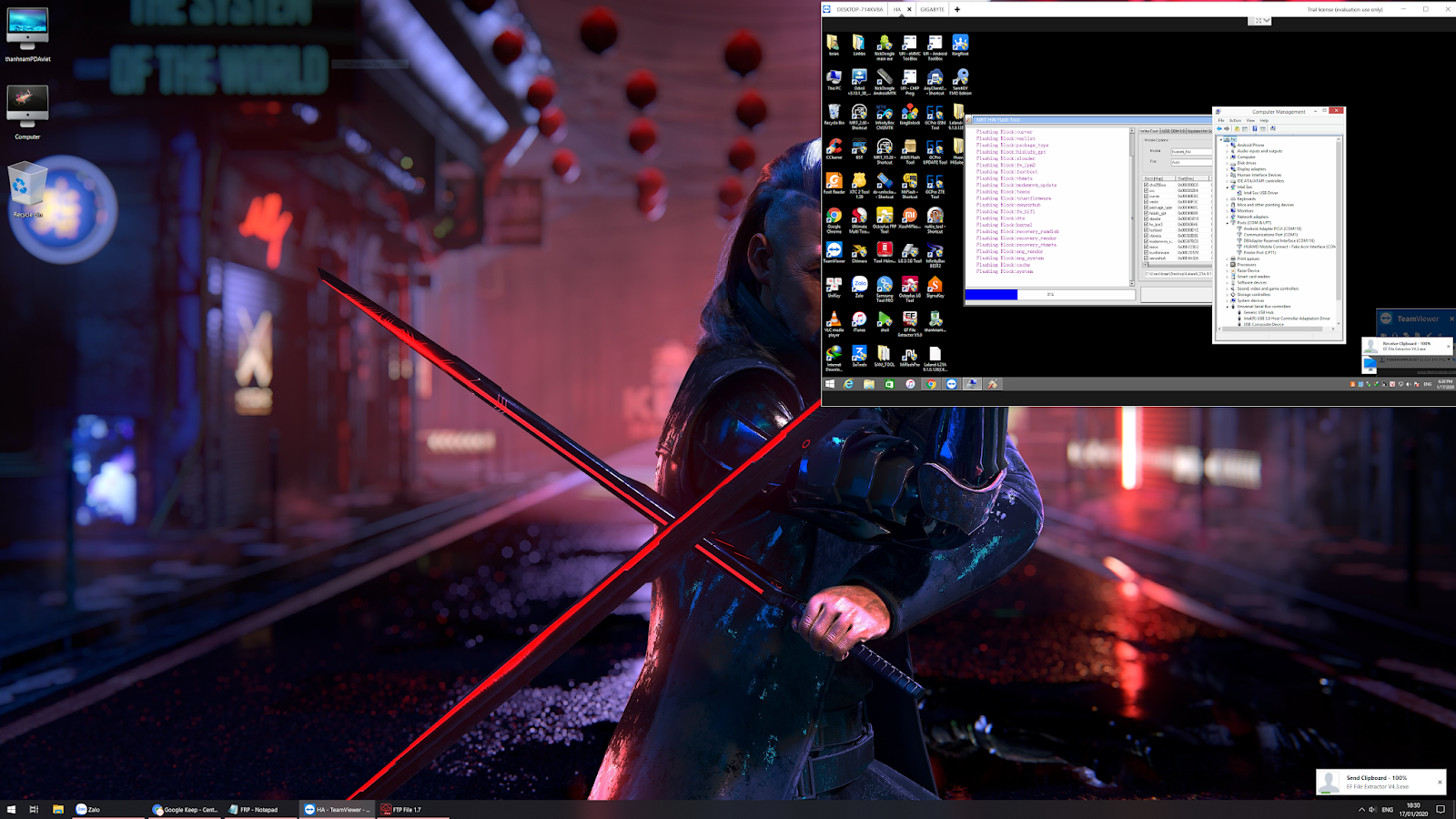Open local Computer desktop icon
The height and width of the screenshot is (819, 1456).
pos(27,112)
